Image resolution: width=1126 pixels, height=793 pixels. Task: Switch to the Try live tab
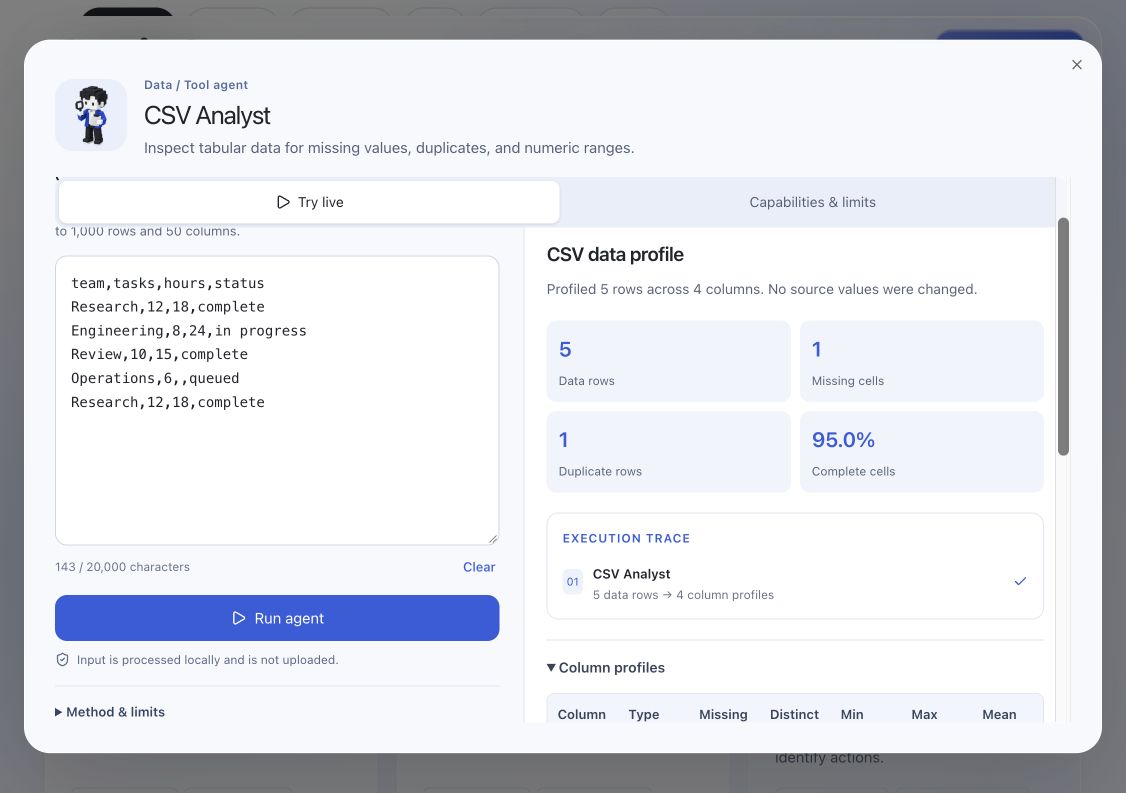click(x=309, y=202)
